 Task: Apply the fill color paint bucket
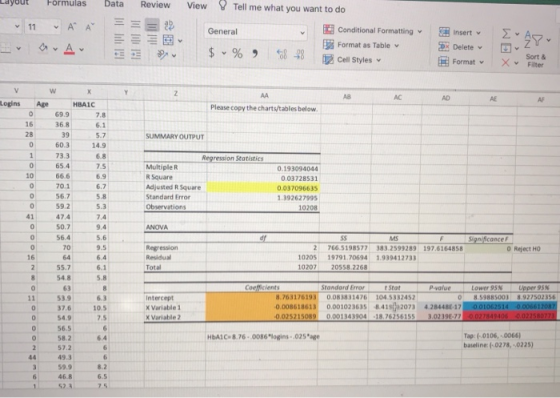pos(43,47)
